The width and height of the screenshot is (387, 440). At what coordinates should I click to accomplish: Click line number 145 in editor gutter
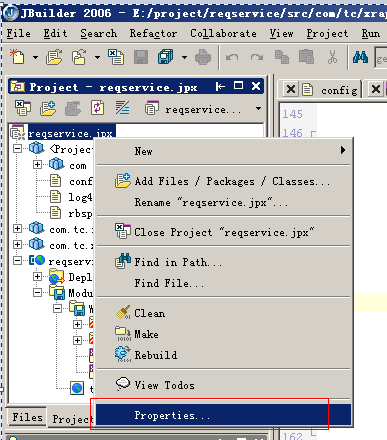(x=293, y=114)
